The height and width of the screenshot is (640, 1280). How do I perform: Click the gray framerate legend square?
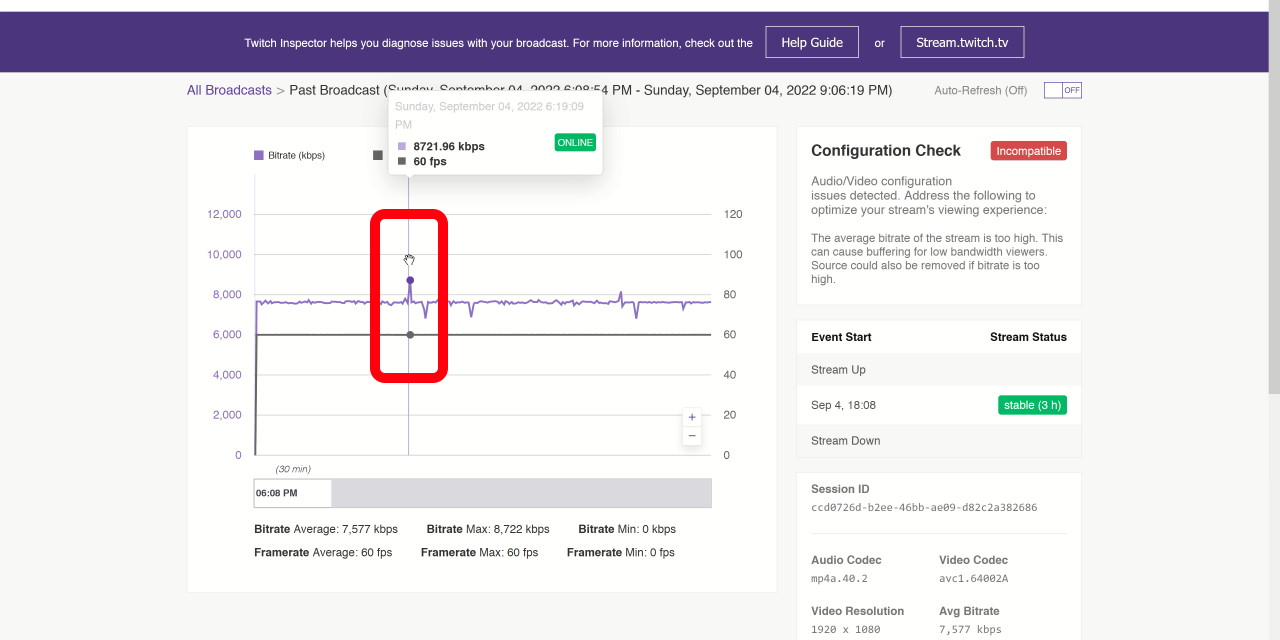[x=377, y=155]
